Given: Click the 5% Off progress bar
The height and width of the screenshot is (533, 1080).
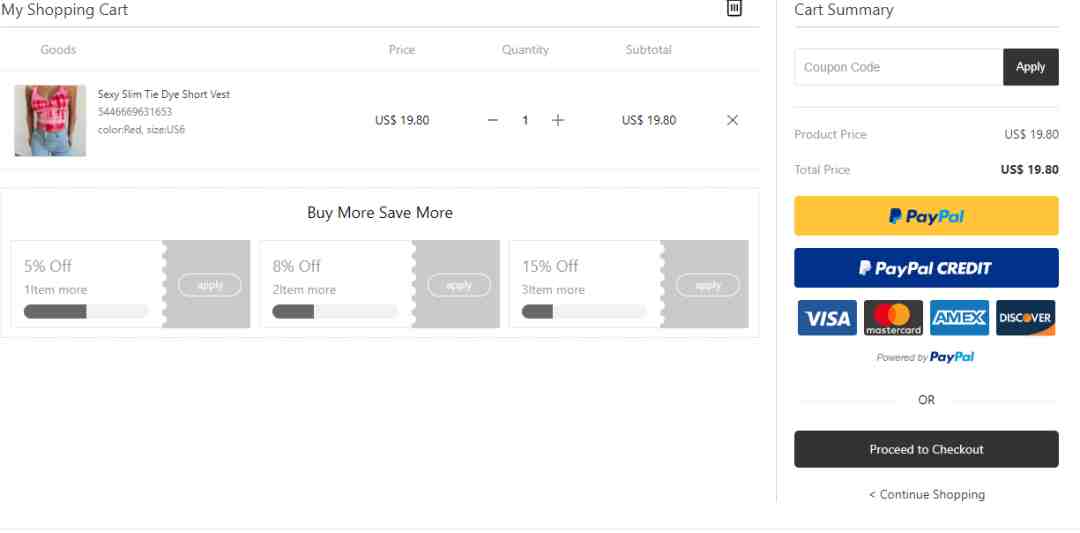Looking at the screenshot, I should tap(86, 311).
